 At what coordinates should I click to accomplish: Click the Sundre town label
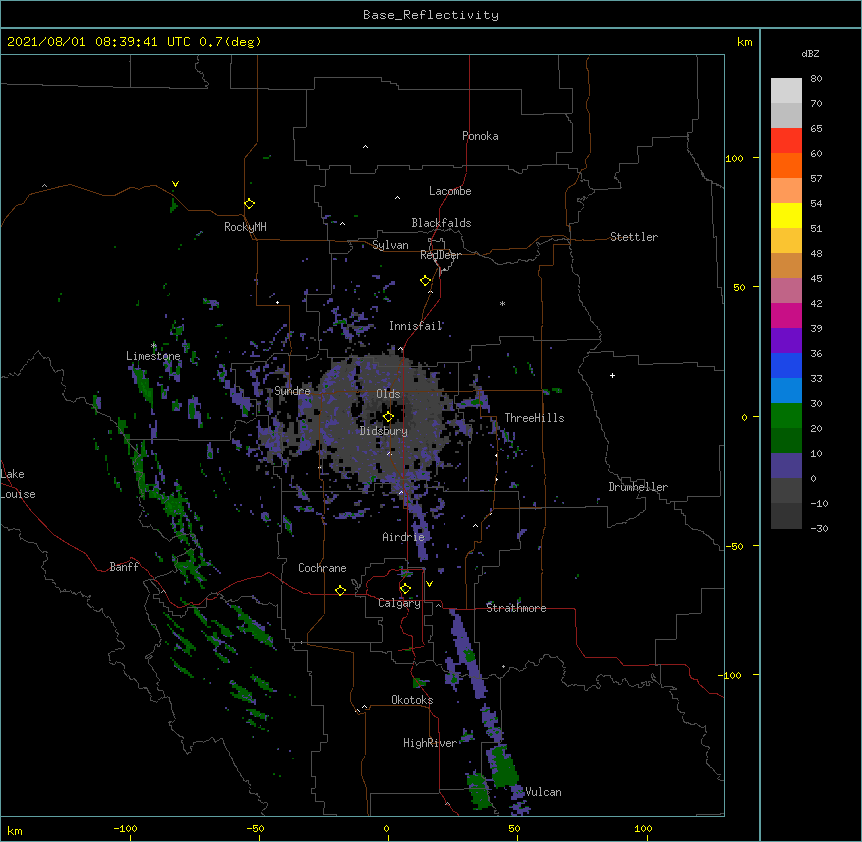(292, 391)
